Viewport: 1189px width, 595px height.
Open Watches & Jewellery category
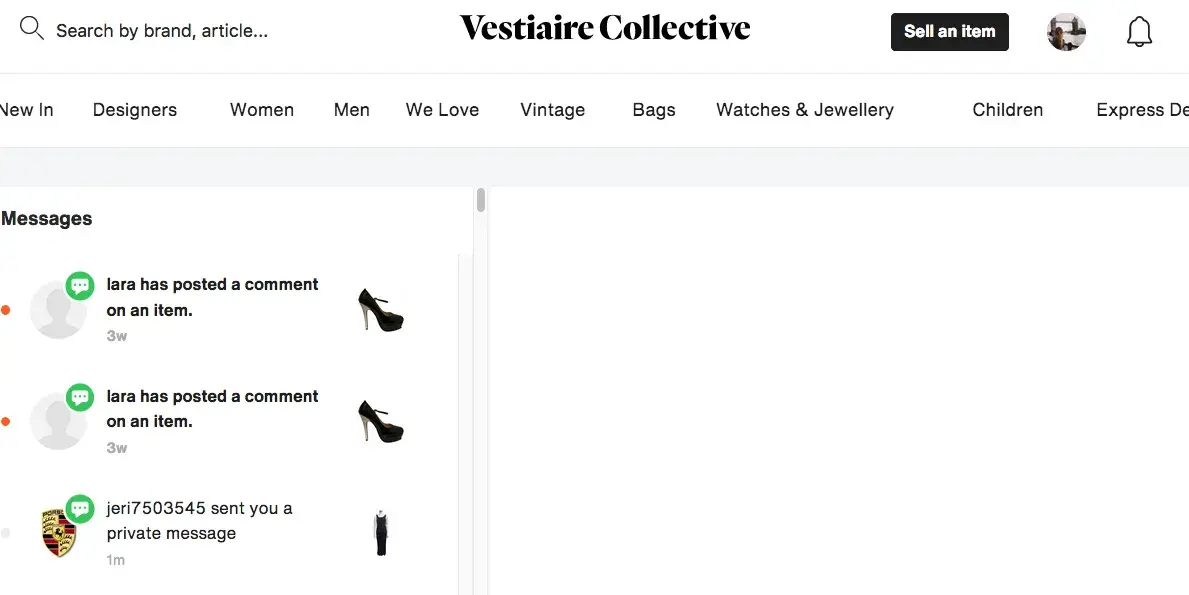[x=805, y=110]
